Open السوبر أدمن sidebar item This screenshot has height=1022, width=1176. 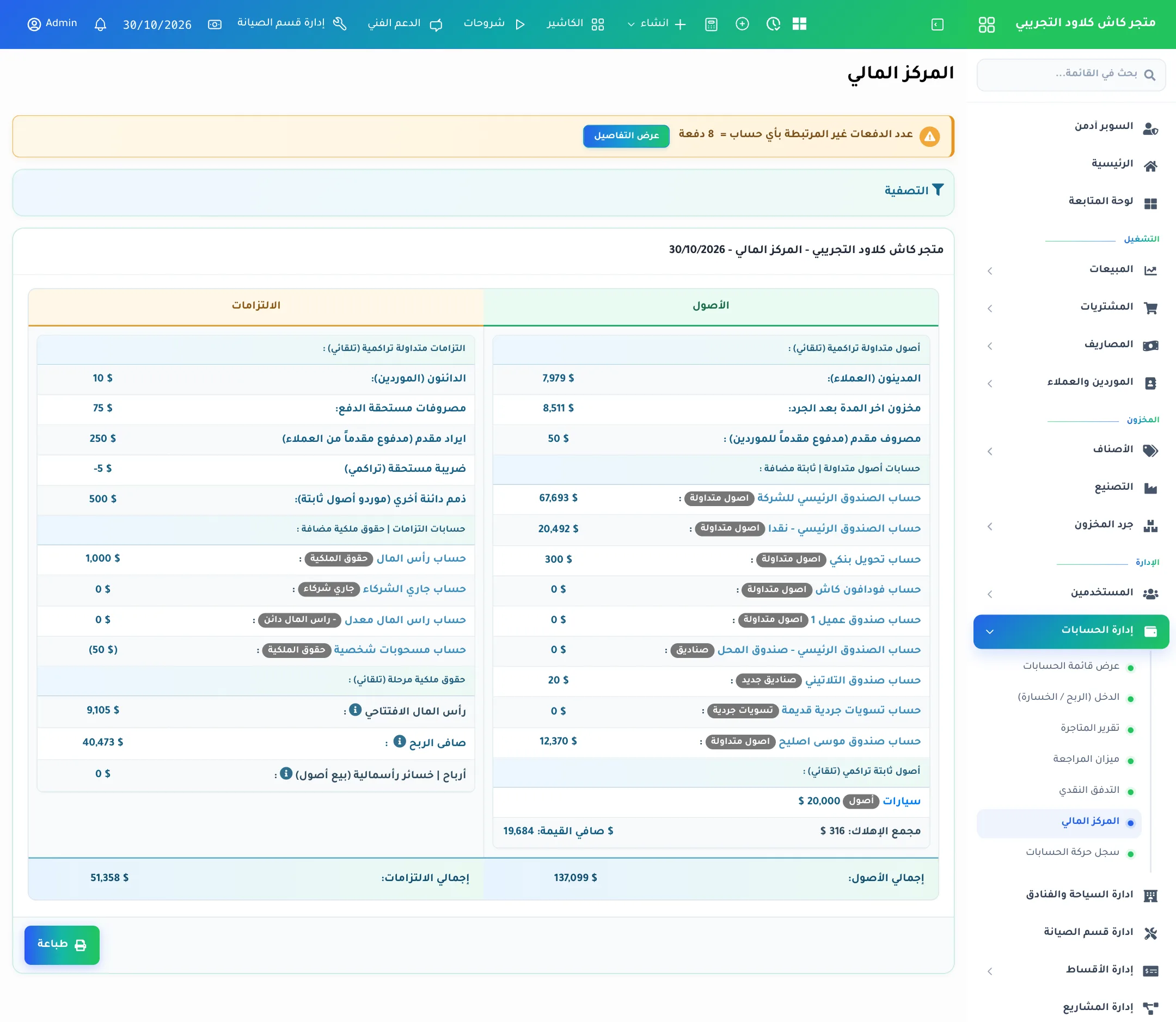(1104, 126)
